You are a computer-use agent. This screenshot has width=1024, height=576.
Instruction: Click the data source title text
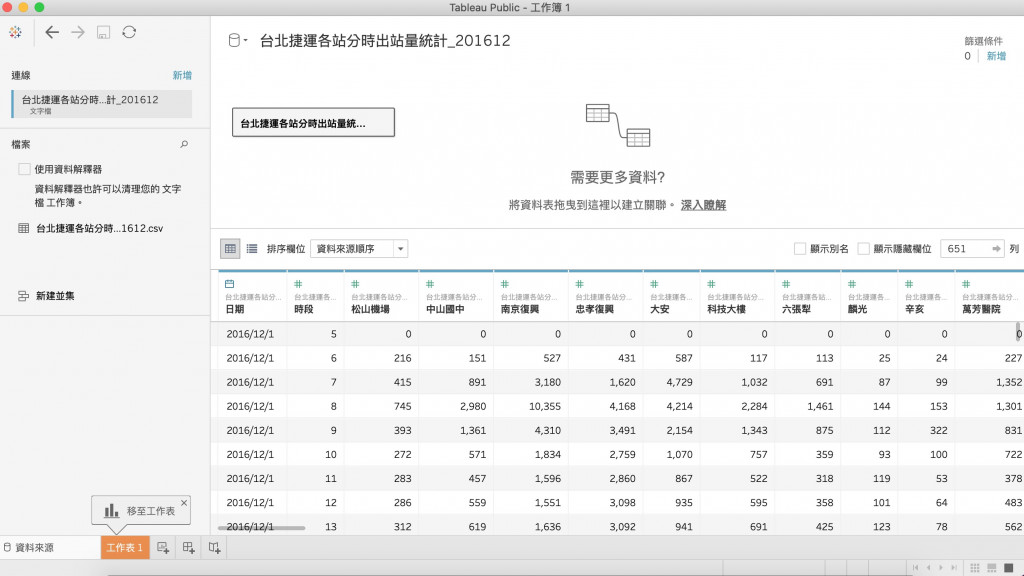385,40
